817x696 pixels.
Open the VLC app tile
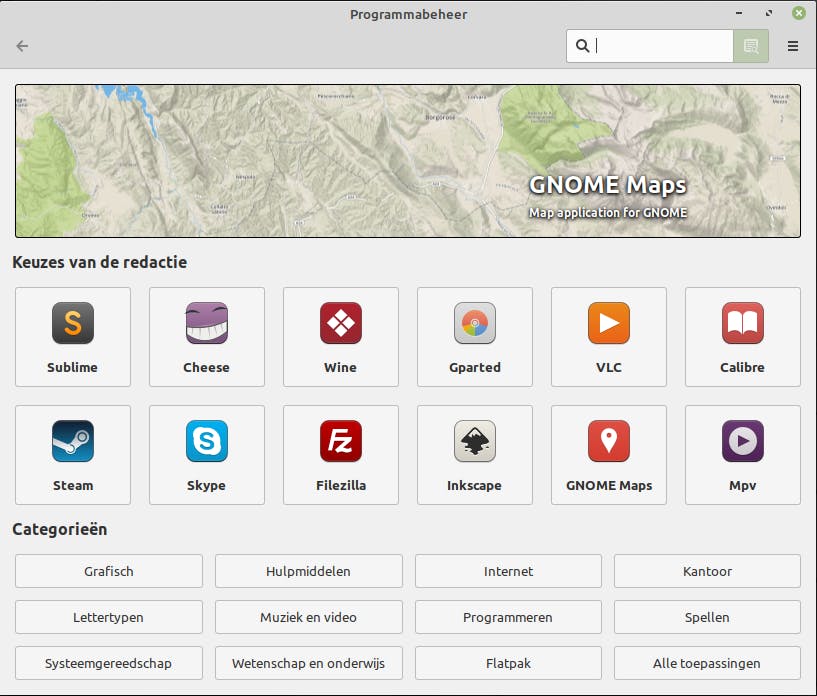coord(609,337)
